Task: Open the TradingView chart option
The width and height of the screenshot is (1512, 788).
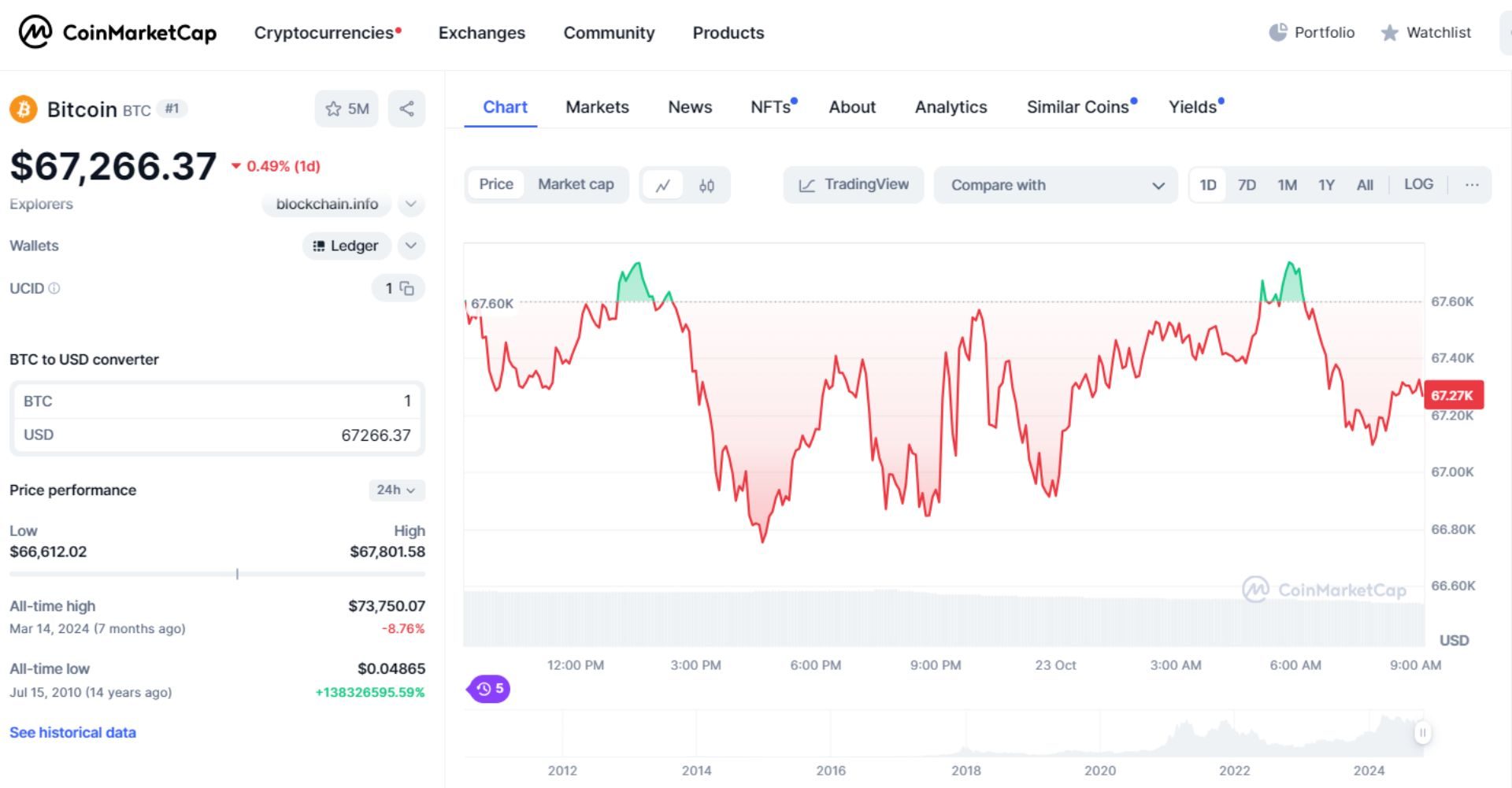Action: (853, 184)
